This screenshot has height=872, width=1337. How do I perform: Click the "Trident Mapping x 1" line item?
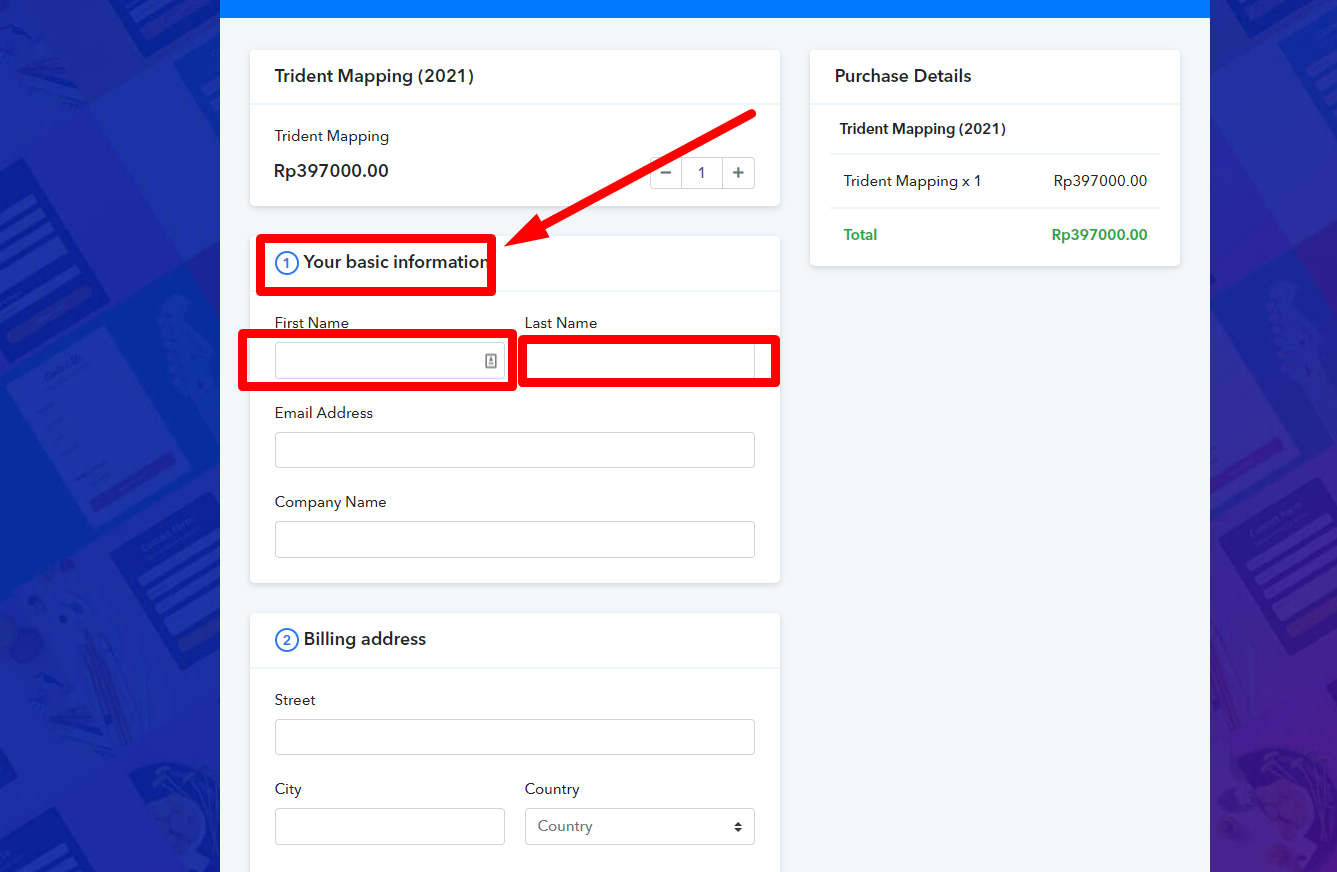coord(912,181)
